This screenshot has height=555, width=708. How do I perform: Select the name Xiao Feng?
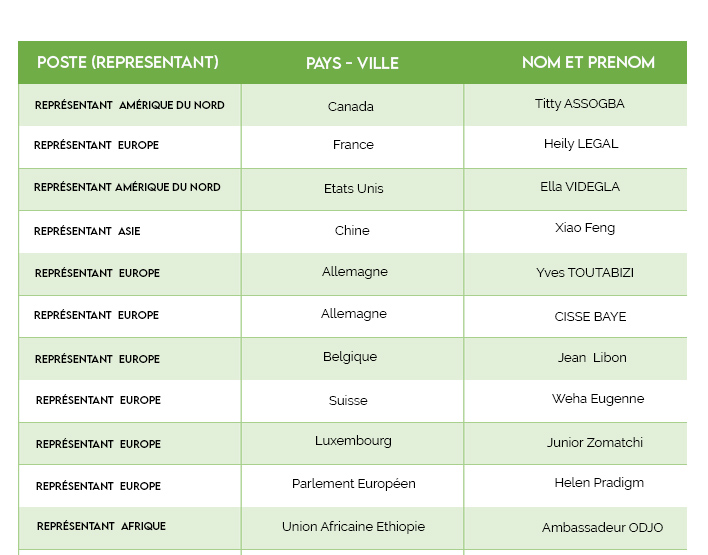coord(585,228)
